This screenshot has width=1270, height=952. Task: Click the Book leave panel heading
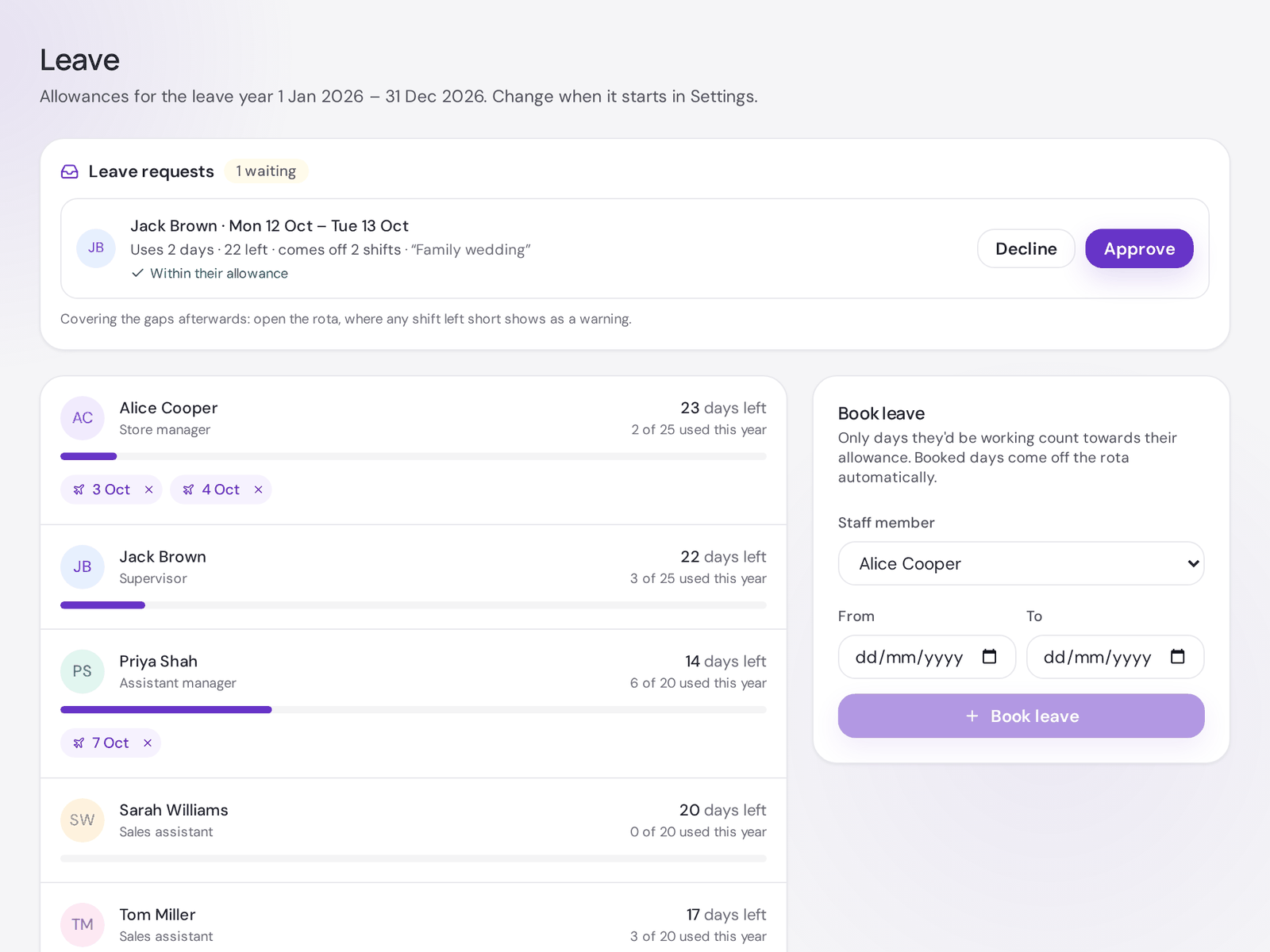[x=881, y=413]
